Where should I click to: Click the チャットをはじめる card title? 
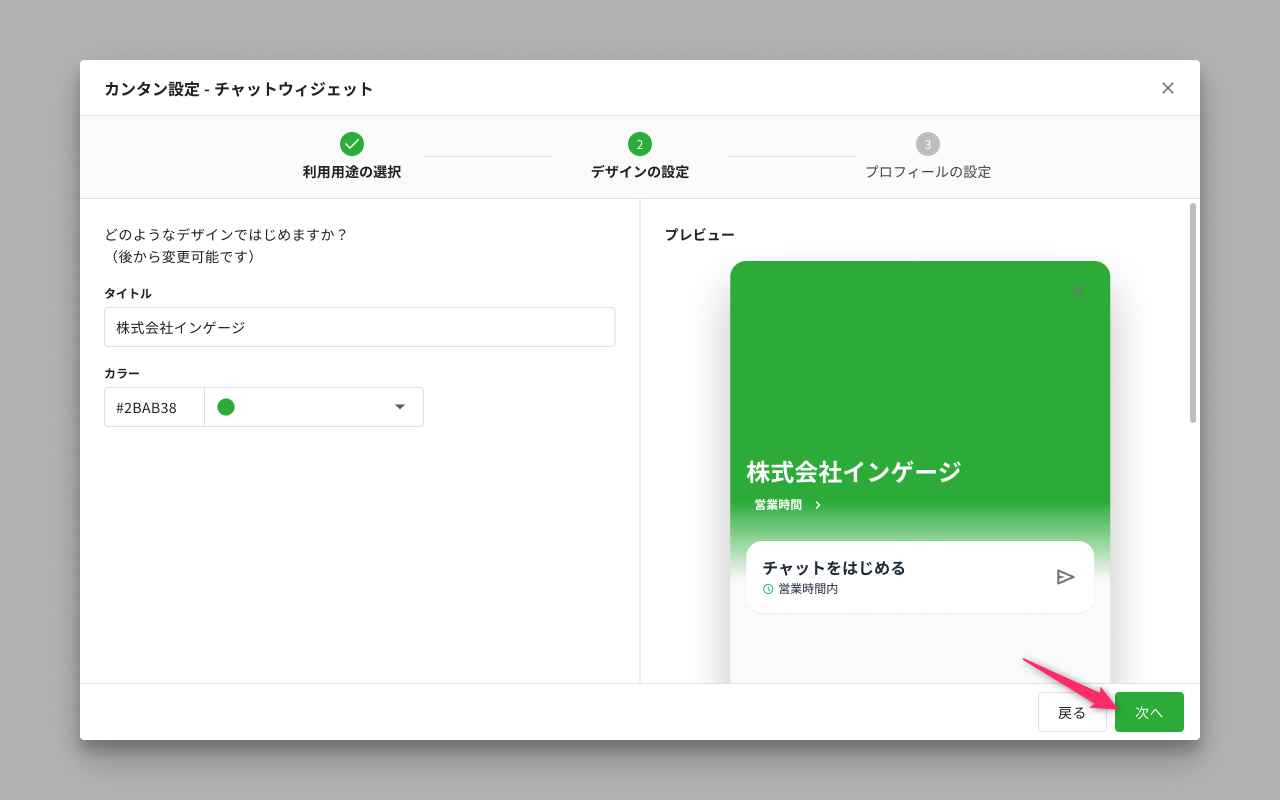[834, 568]
